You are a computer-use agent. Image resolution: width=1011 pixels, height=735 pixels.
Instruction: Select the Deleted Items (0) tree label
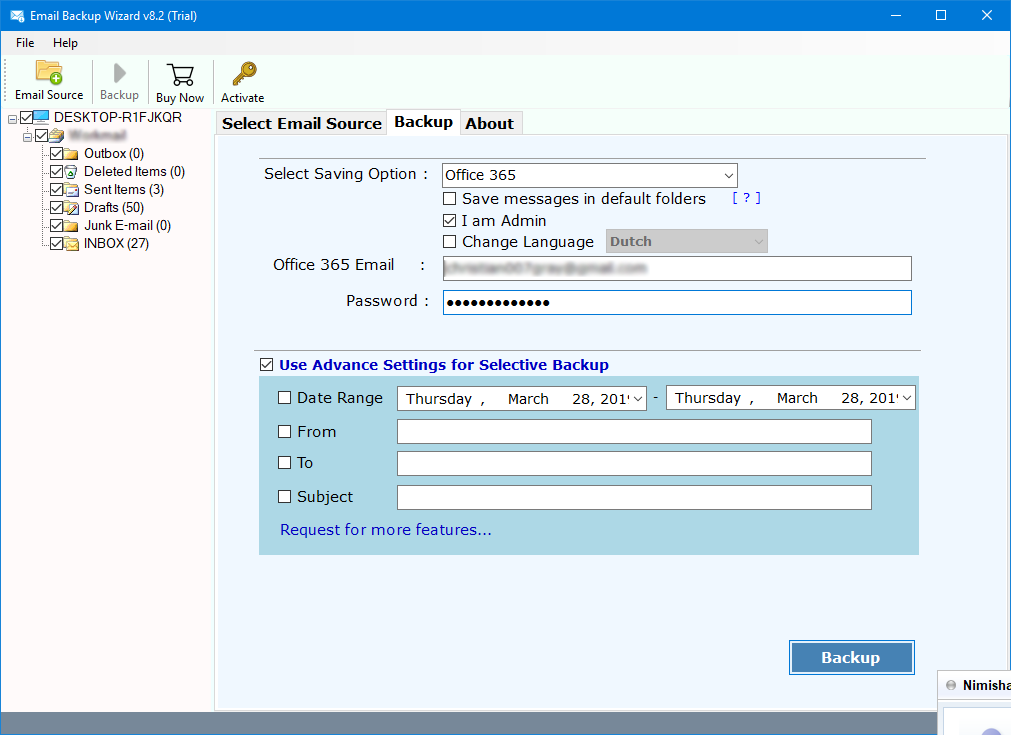point(135,172)
